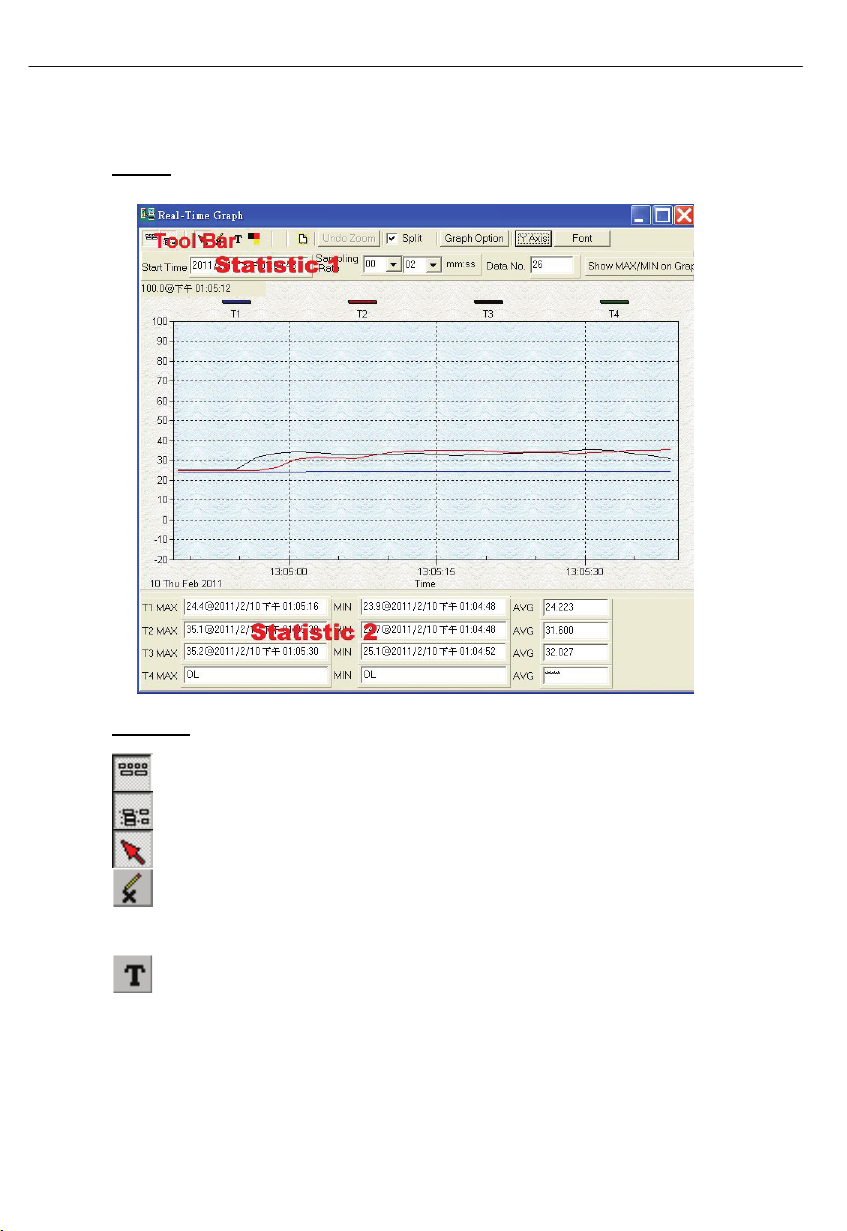847x1231 pixels.
Task: Click the large bold T text icon below the window
Action: (132, 975)
